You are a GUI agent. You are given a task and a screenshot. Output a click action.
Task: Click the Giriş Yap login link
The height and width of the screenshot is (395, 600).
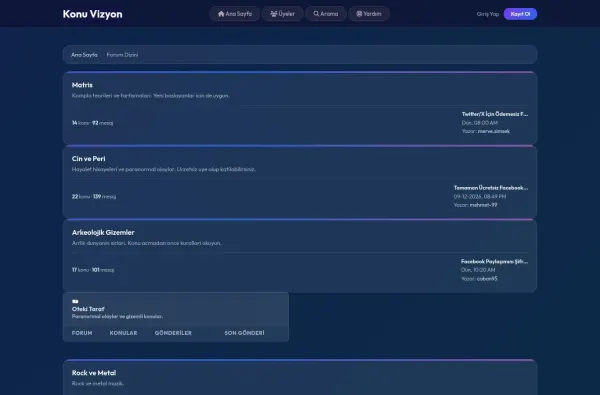[488, 14]
